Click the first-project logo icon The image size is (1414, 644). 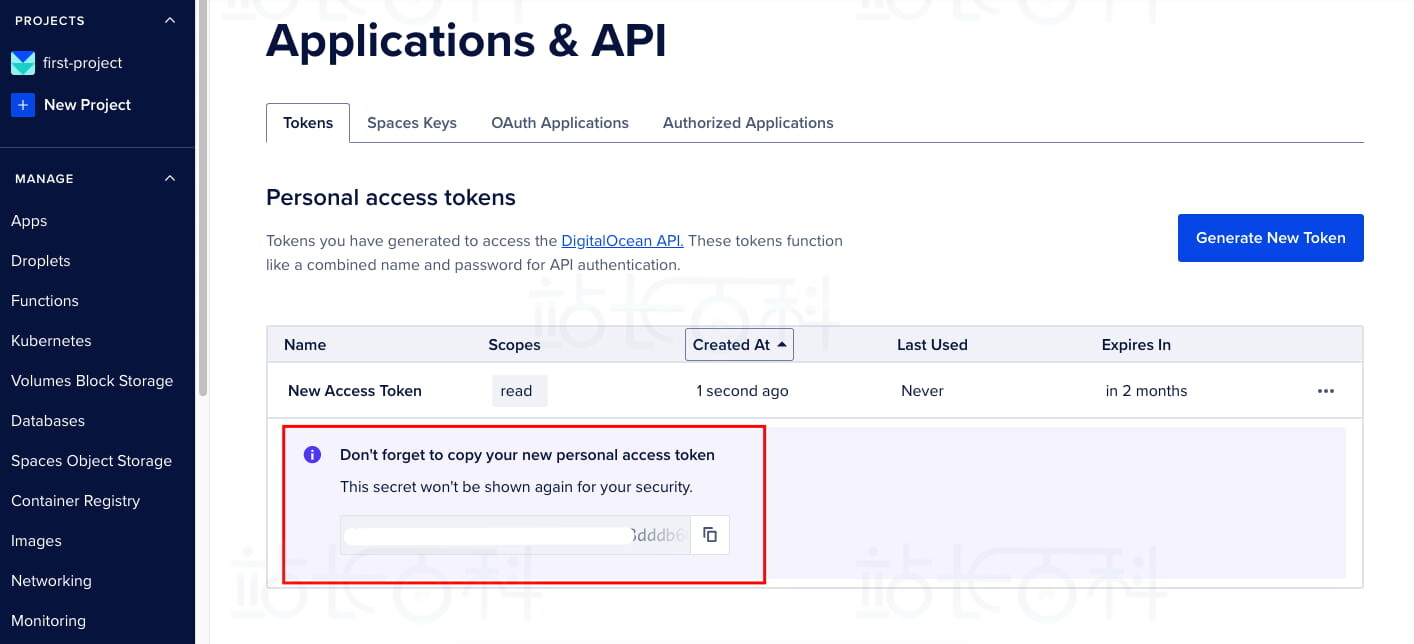(x=23, y=63)
